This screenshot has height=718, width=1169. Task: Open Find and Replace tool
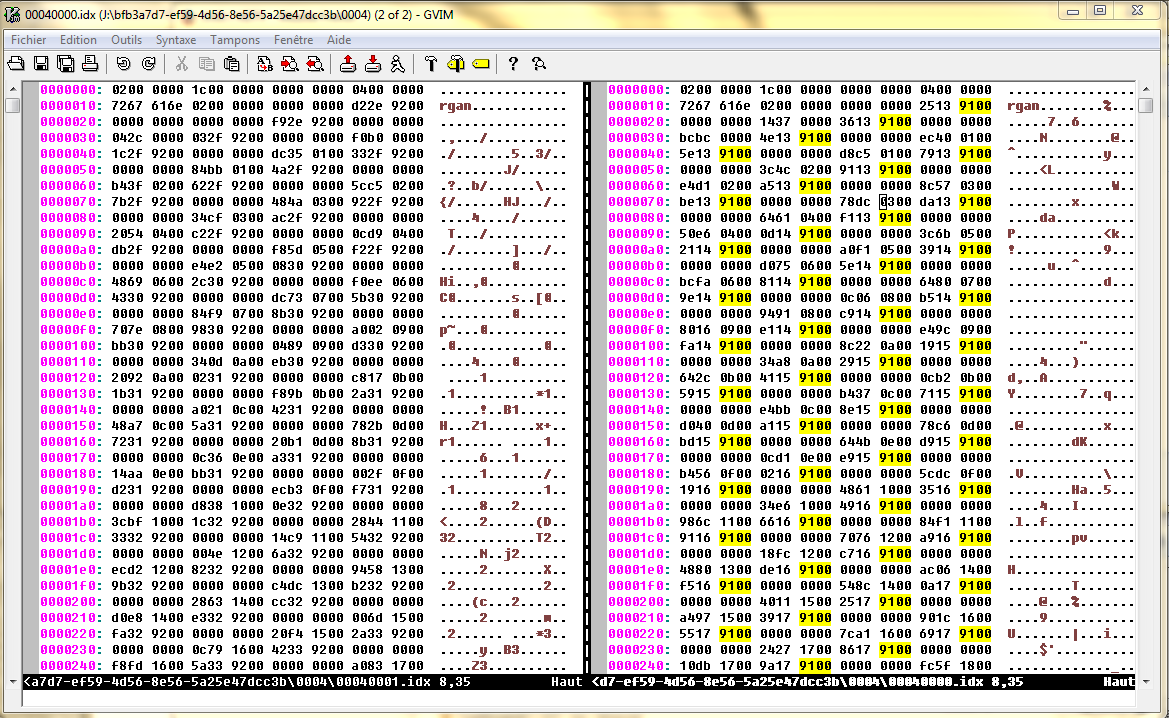tap(265, 64)
